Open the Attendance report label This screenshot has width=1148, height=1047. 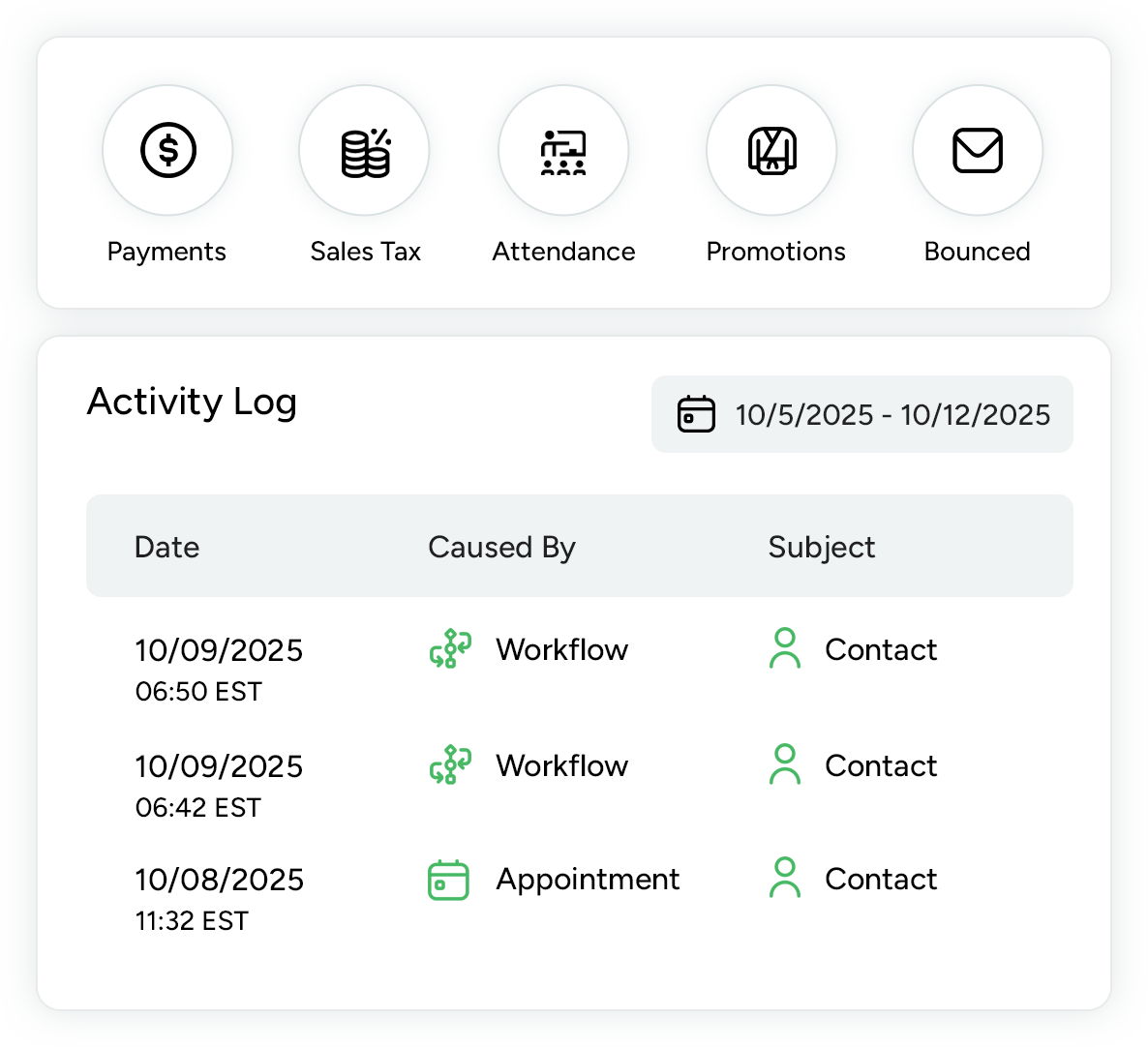click(563, 252)
